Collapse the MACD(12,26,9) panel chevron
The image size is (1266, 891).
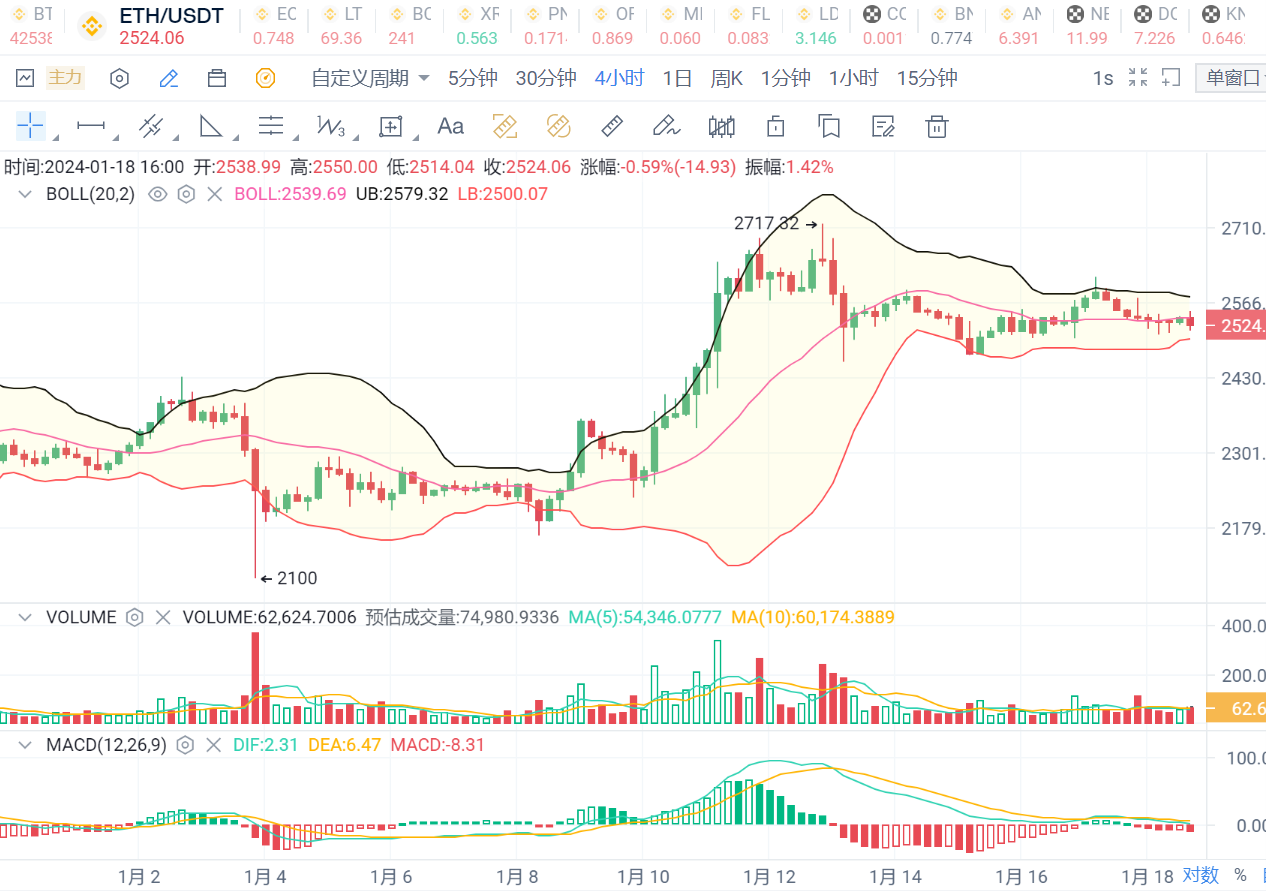(x=25, y=745)
